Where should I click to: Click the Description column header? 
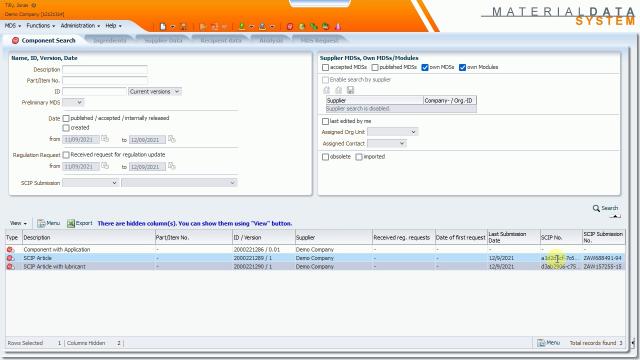(89, 238)
